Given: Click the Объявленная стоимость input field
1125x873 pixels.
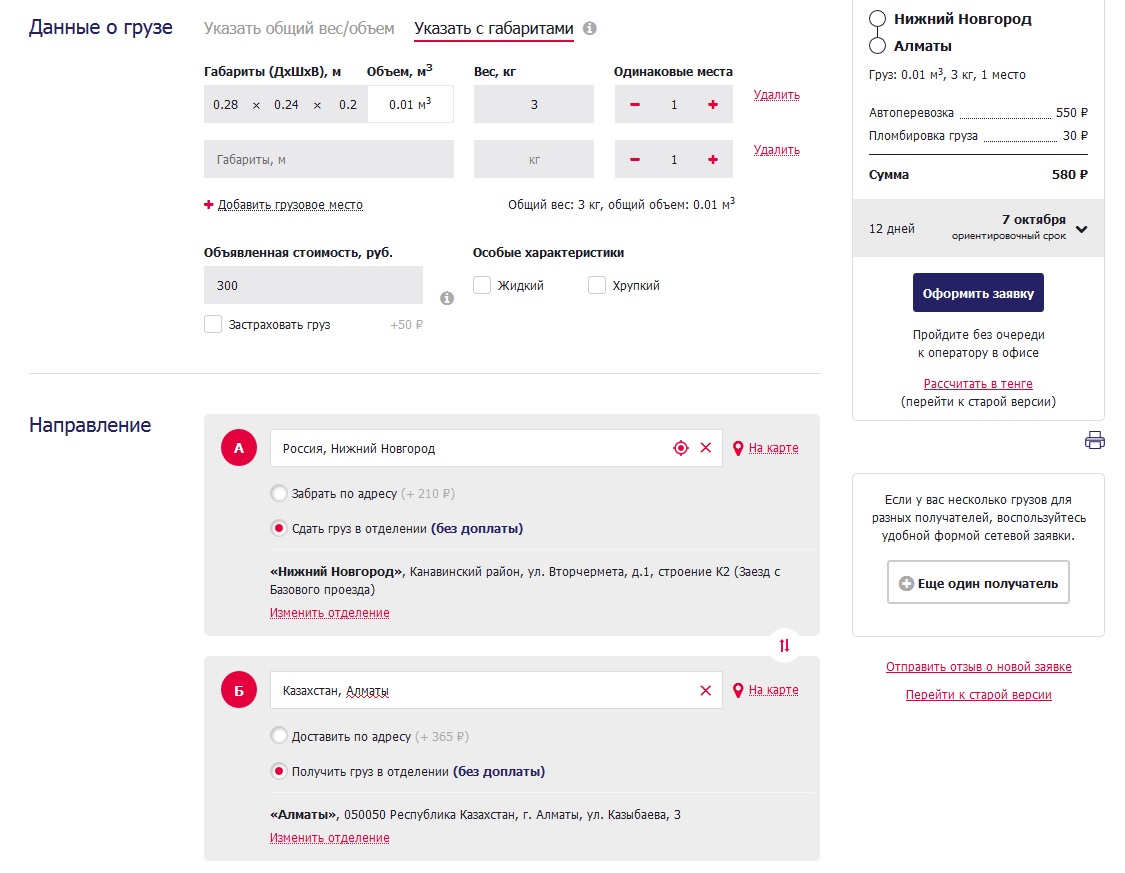Looking at the screenshot, I should pyautogui.click(x=313, y=286).
